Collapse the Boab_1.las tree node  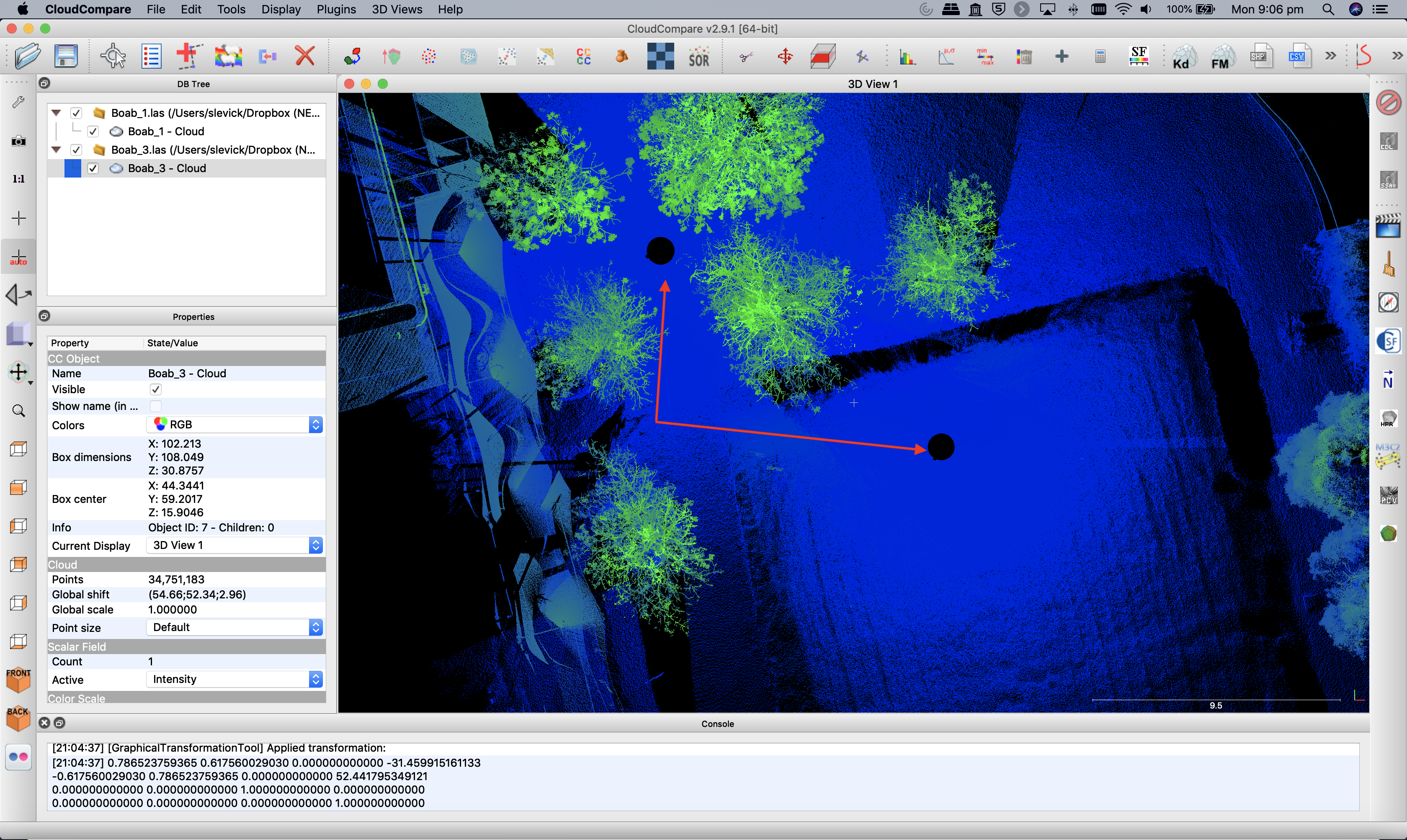point(56,113)
